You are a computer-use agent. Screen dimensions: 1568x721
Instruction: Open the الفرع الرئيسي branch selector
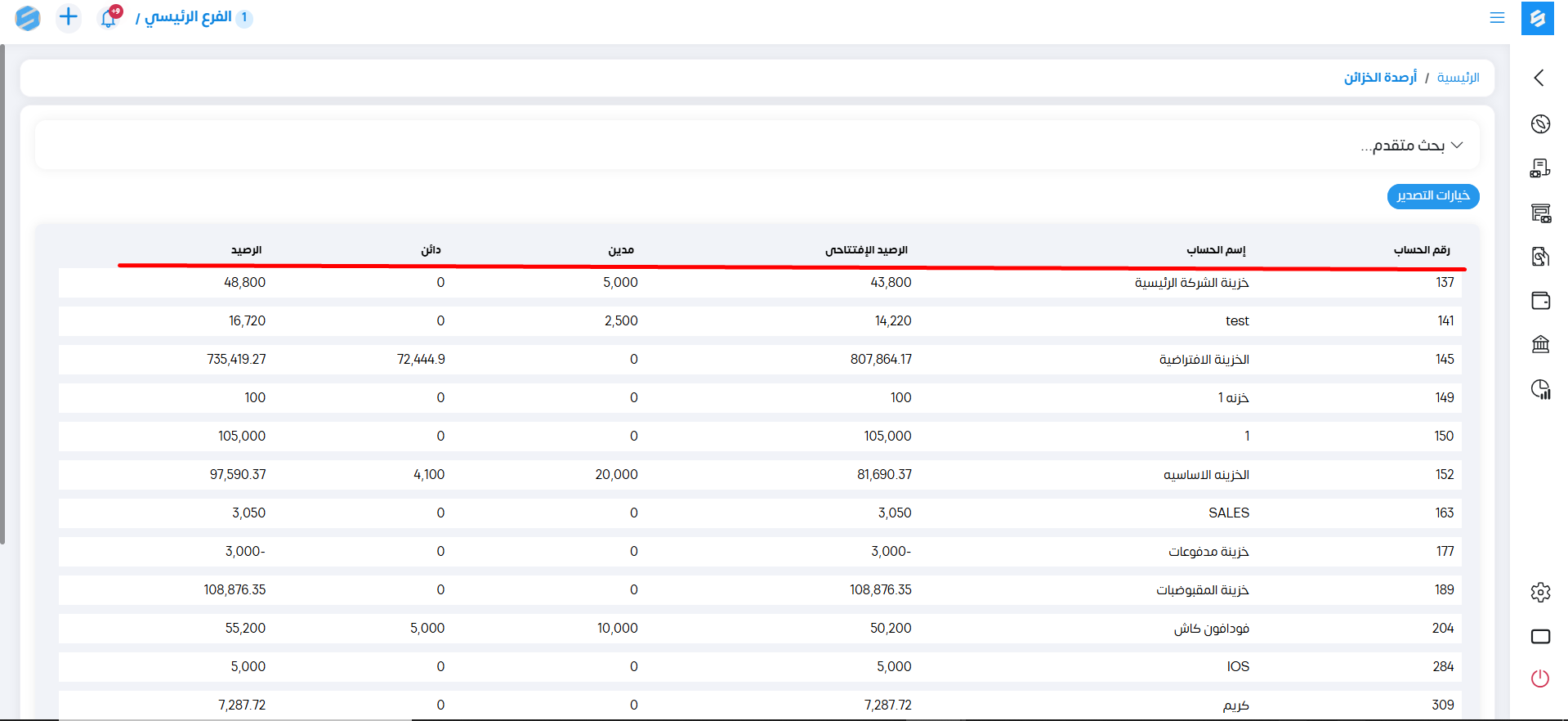(x=188, y=17)
